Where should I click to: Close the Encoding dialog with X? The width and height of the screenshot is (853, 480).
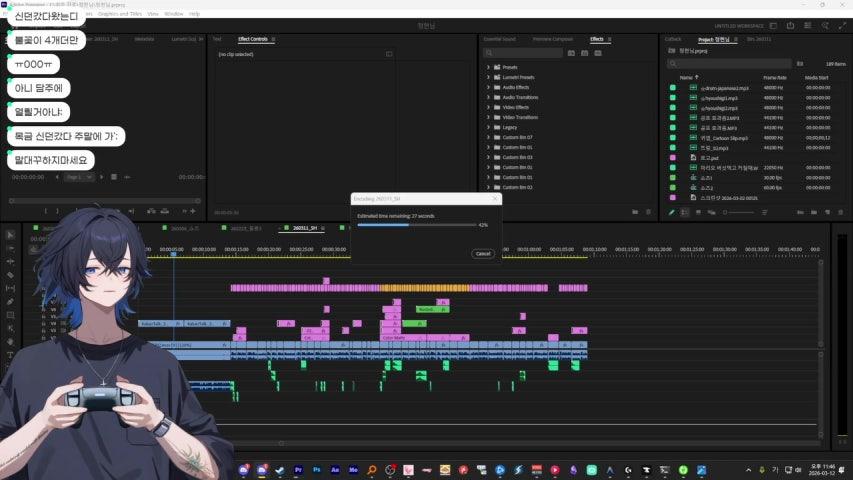click(x=495, y=199)
